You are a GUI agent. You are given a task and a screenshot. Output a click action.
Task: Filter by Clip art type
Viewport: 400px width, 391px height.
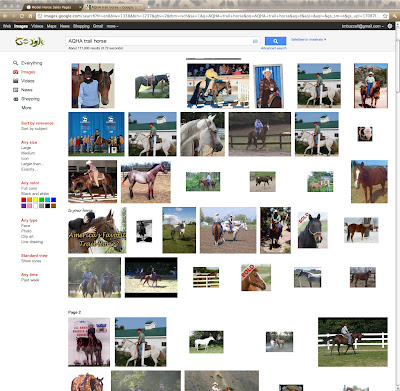[27, 236]
